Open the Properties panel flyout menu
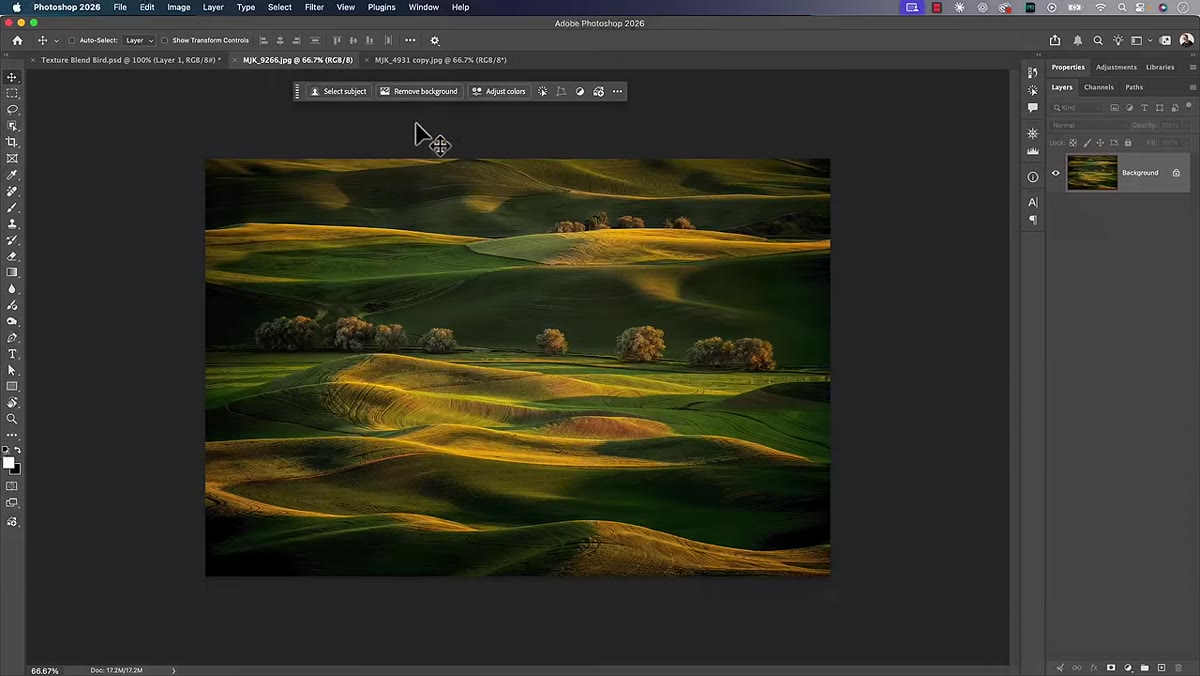This screenshot has height=676, width=1200. [1192, 67]
